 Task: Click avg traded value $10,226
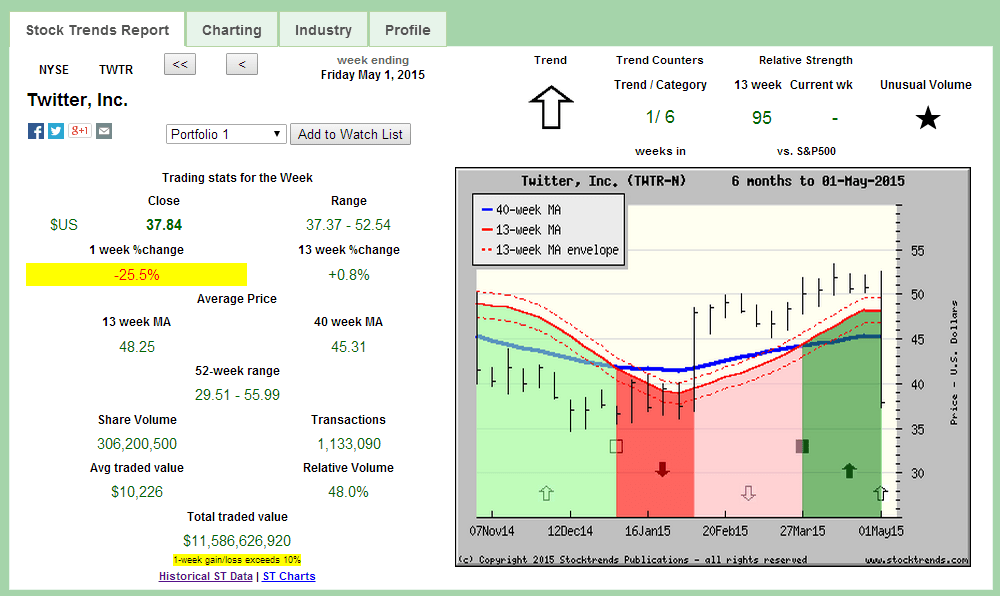click(x=137, y=491)
